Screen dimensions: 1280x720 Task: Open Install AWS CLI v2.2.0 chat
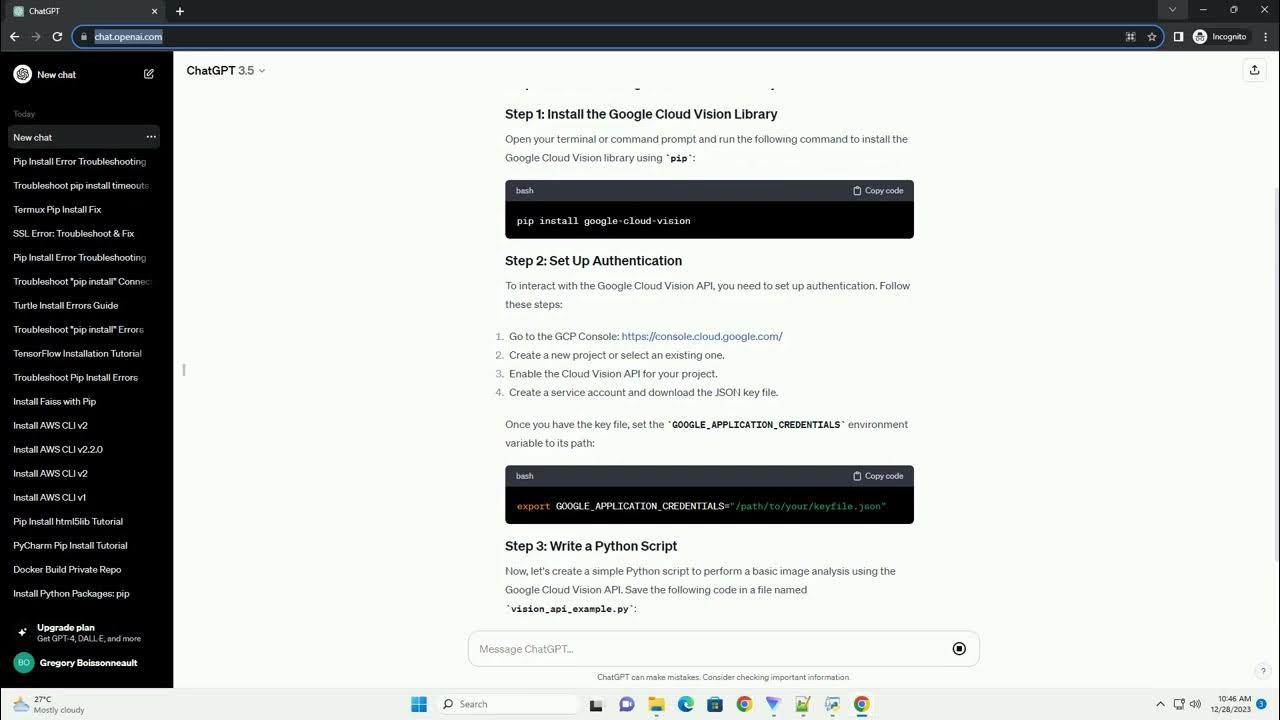pyautogui.click(x=84, y=449)
